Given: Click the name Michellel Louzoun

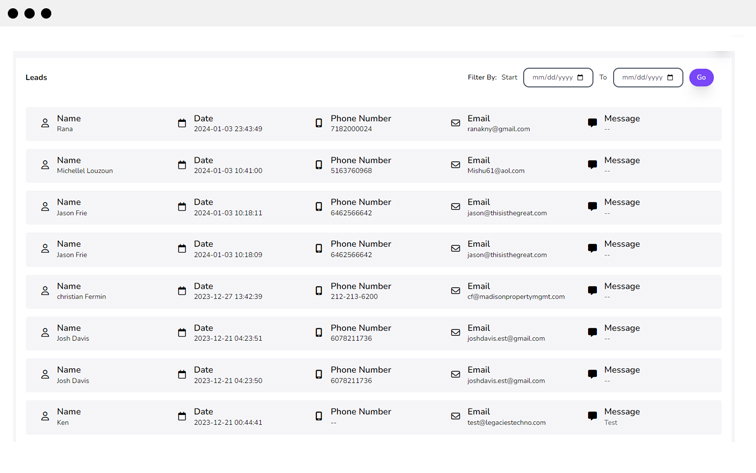Looking at the screenshot, I should (85, 171).
